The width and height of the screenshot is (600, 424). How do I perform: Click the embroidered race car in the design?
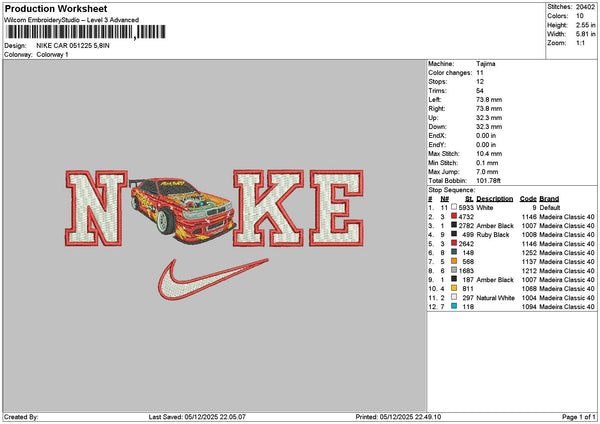click(x=183, y=210)
